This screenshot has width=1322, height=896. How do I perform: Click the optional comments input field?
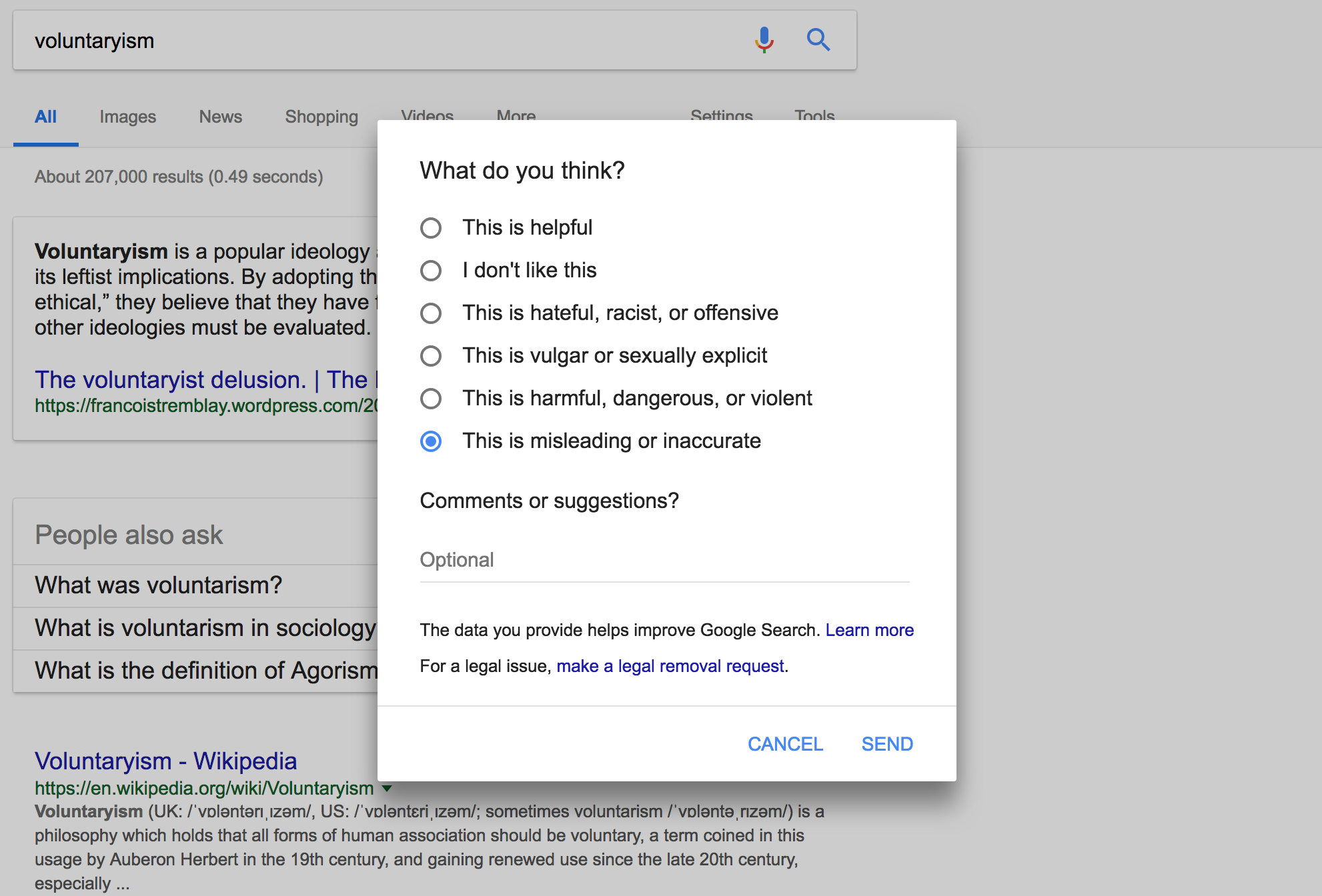tap(666, 559)
